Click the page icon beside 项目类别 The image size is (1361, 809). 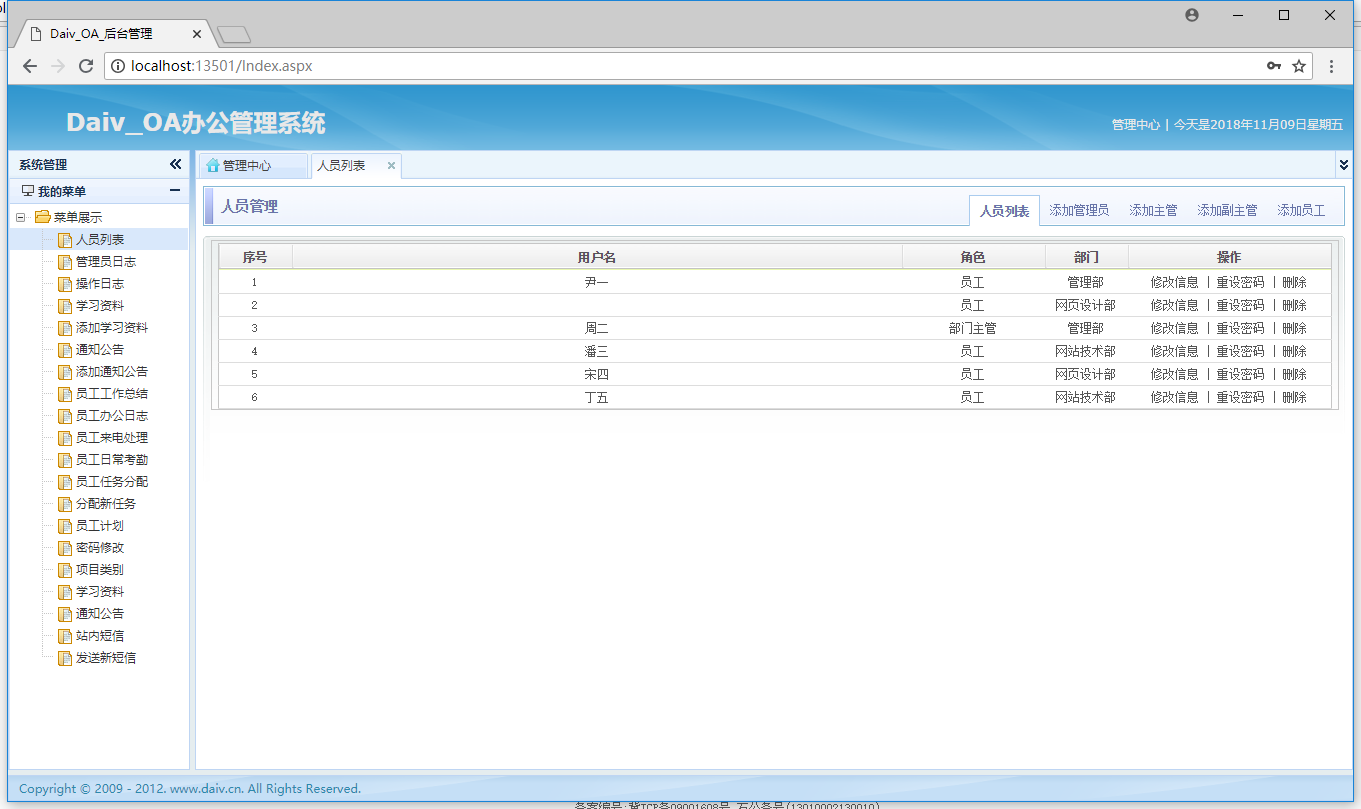[x=65, y=570]
